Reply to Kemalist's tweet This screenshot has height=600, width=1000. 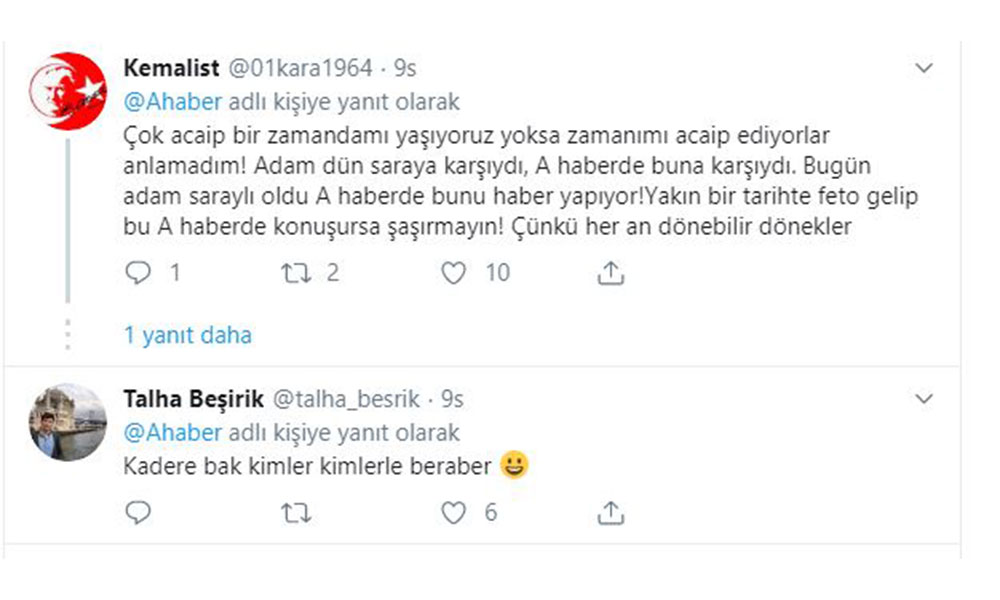tap(139, 272)
